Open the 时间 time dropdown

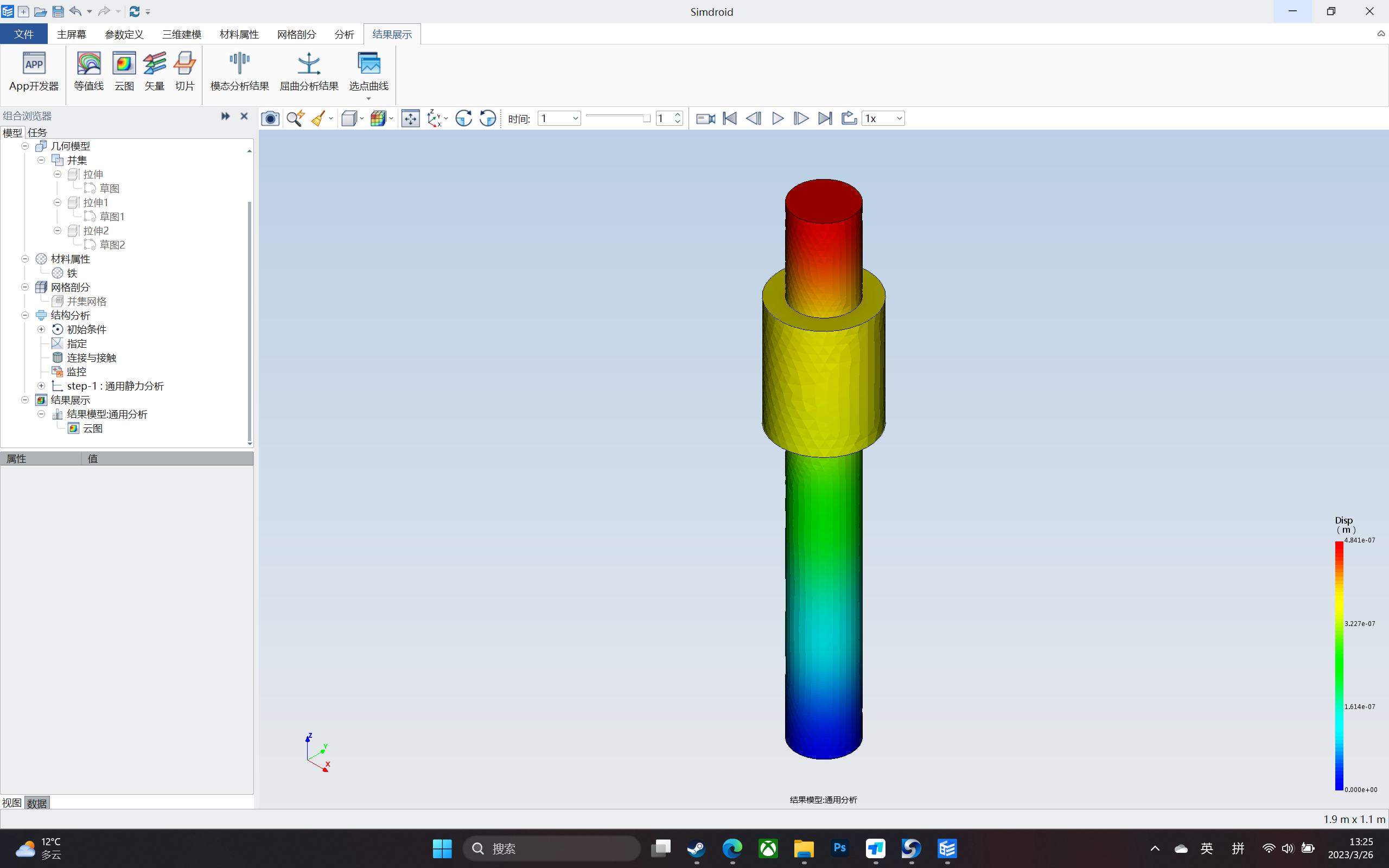558,119
